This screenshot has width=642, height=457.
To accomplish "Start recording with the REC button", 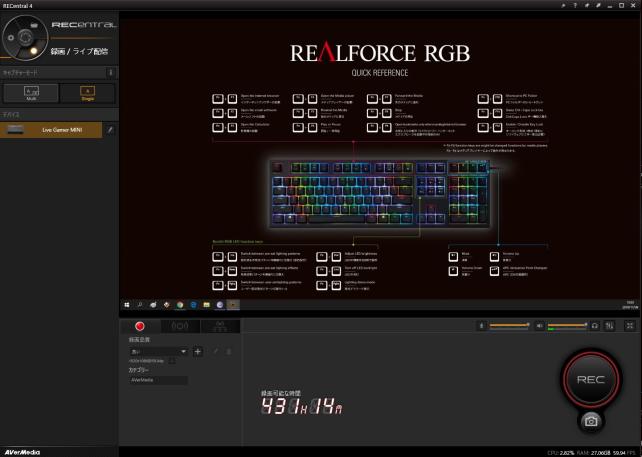I will (x=591, y=380).
